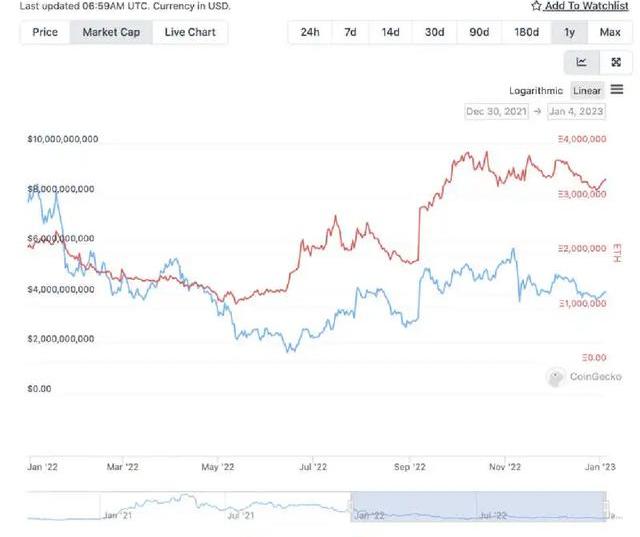Choose the 90d time range
The width and height of the screenshot is (640, 537).
(x=479, y=32)
